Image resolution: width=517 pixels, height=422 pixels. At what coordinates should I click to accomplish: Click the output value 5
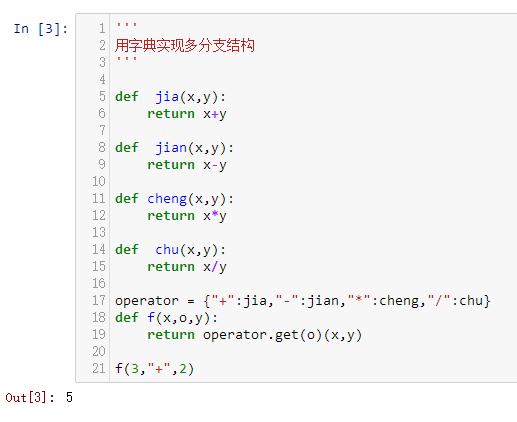click(x=69, y=397)
